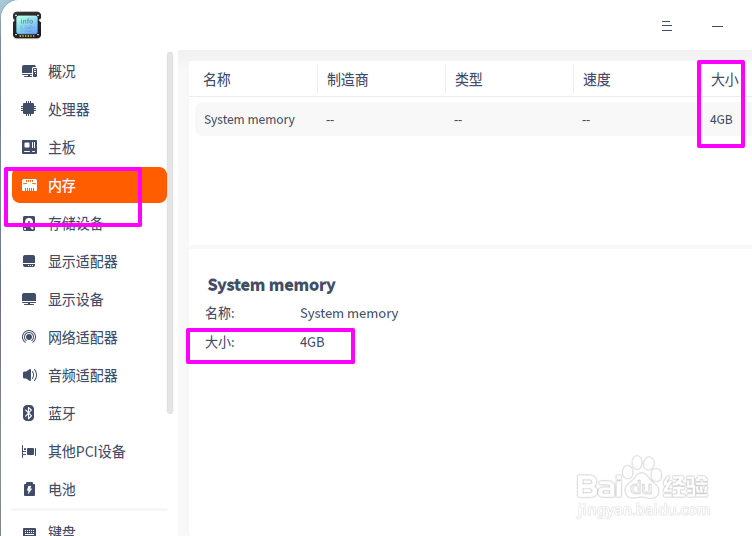Click the 电池 battery icon

tap(29, 489)
